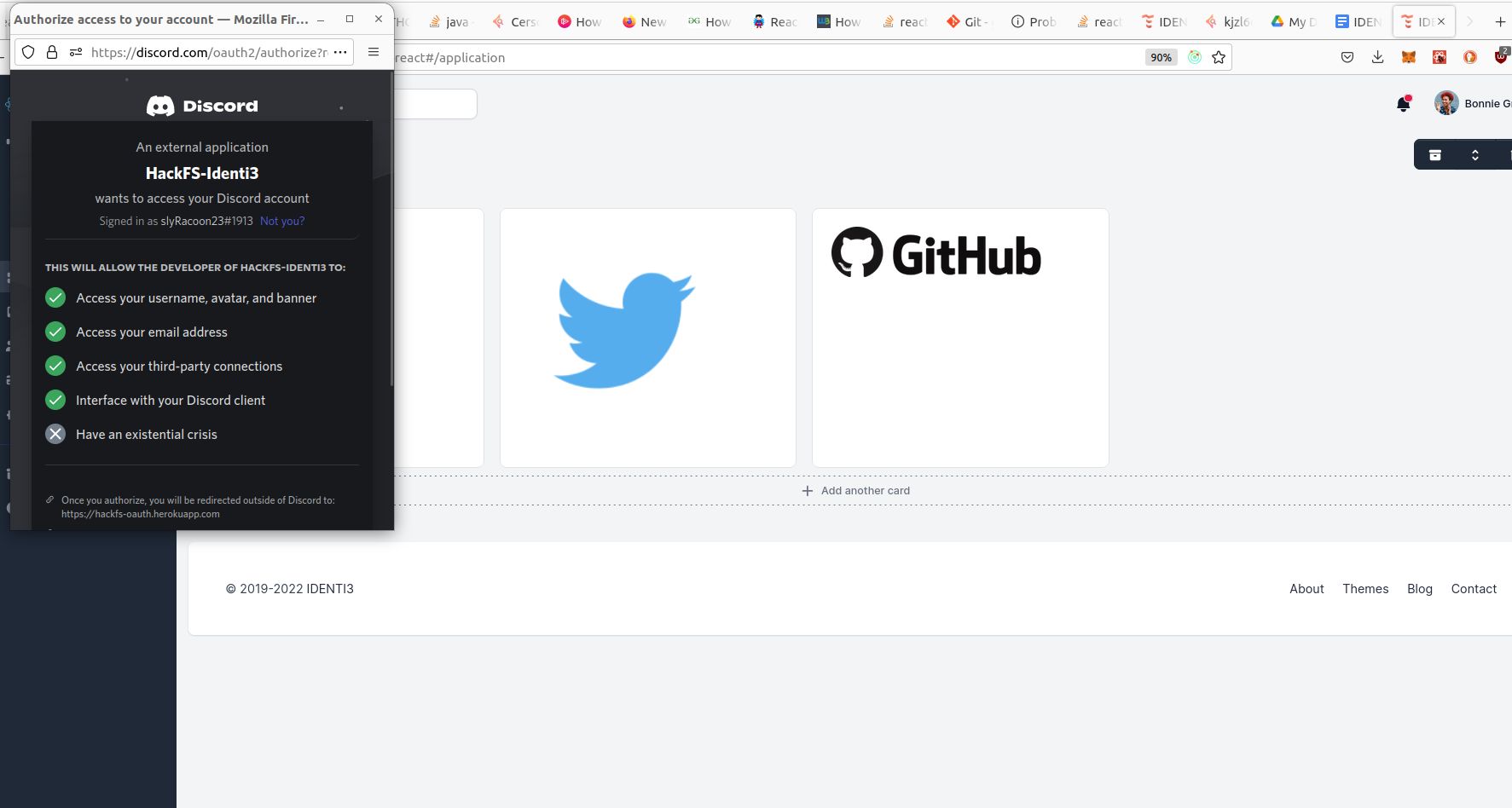Open the MetaMask fox extension

pyautogui.click(x=1409, y=57)
